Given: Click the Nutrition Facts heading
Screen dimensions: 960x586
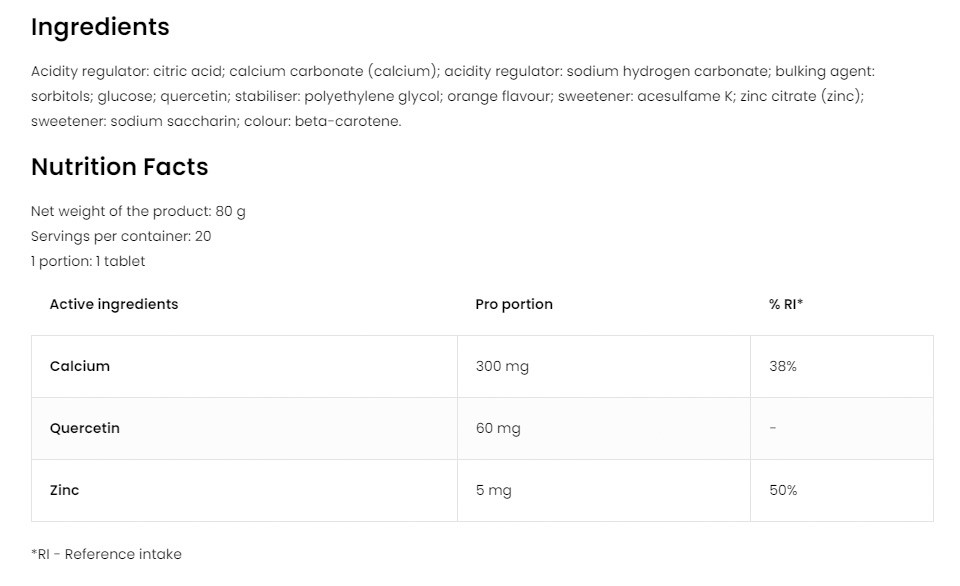Looking at the screenshot, I should [119, 167].
